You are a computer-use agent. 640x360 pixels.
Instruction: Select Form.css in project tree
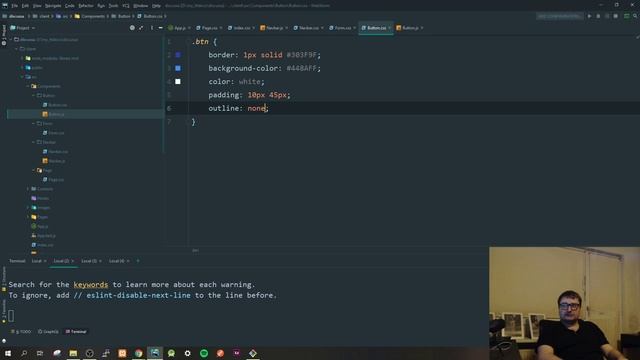point(53,133)
